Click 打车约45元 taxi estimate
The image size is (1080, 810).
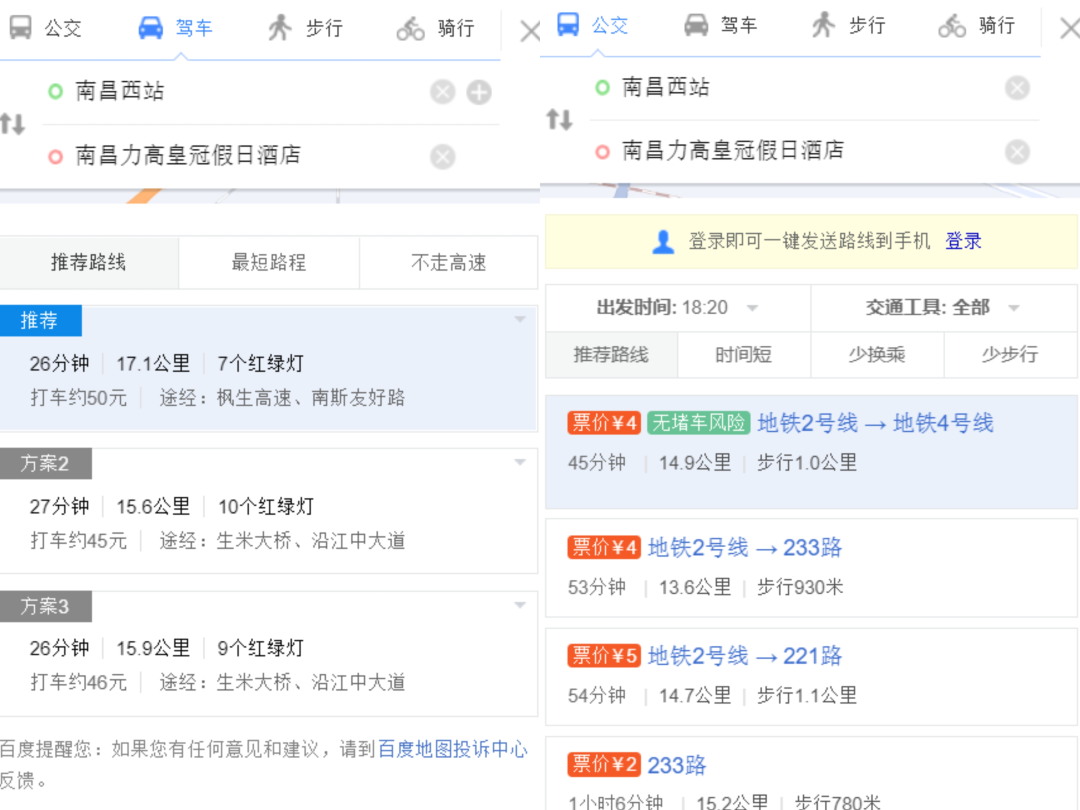(79, 541)
